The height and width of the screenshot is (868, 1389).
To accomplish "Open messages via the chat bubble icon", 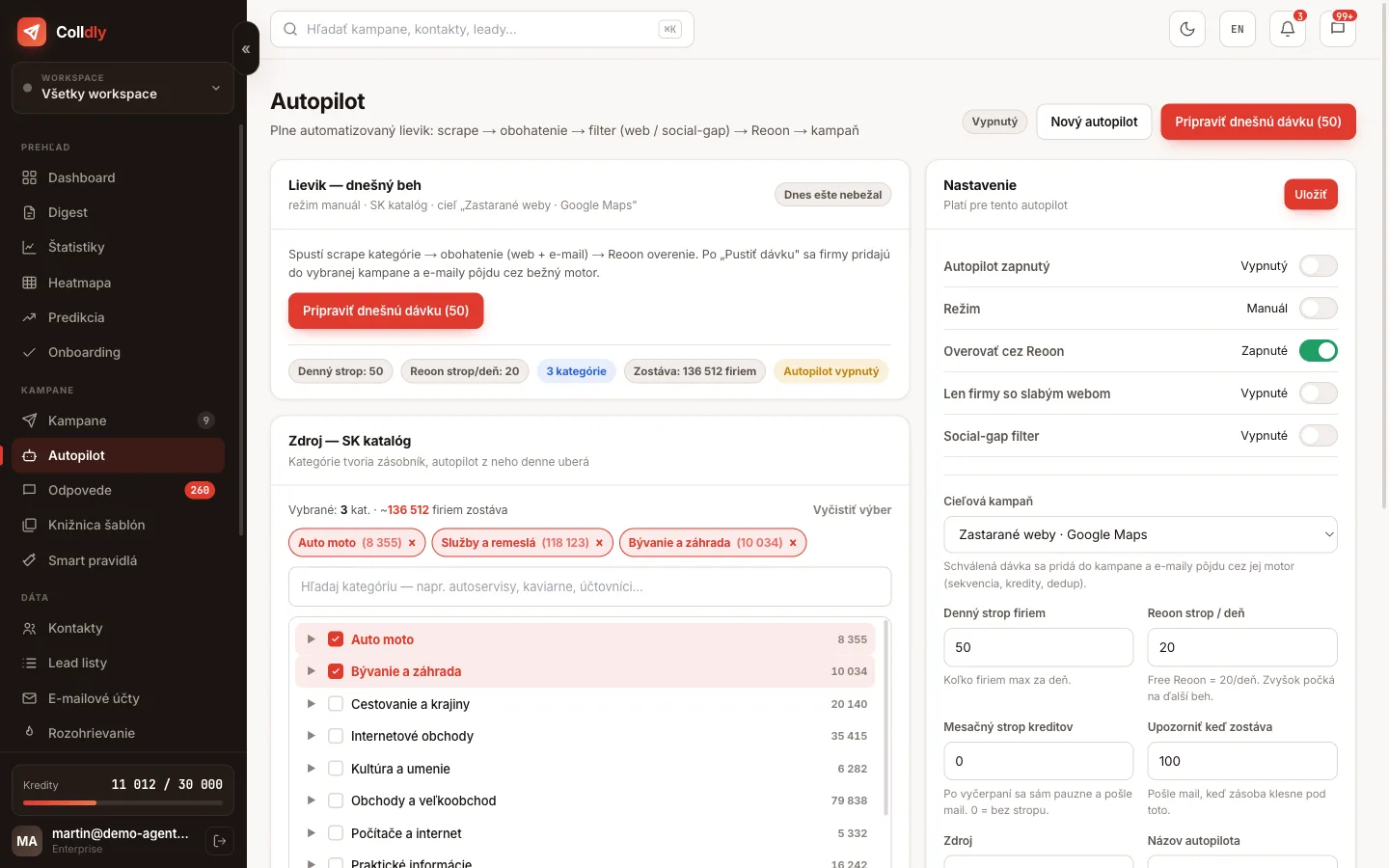I will (1338, 29).
